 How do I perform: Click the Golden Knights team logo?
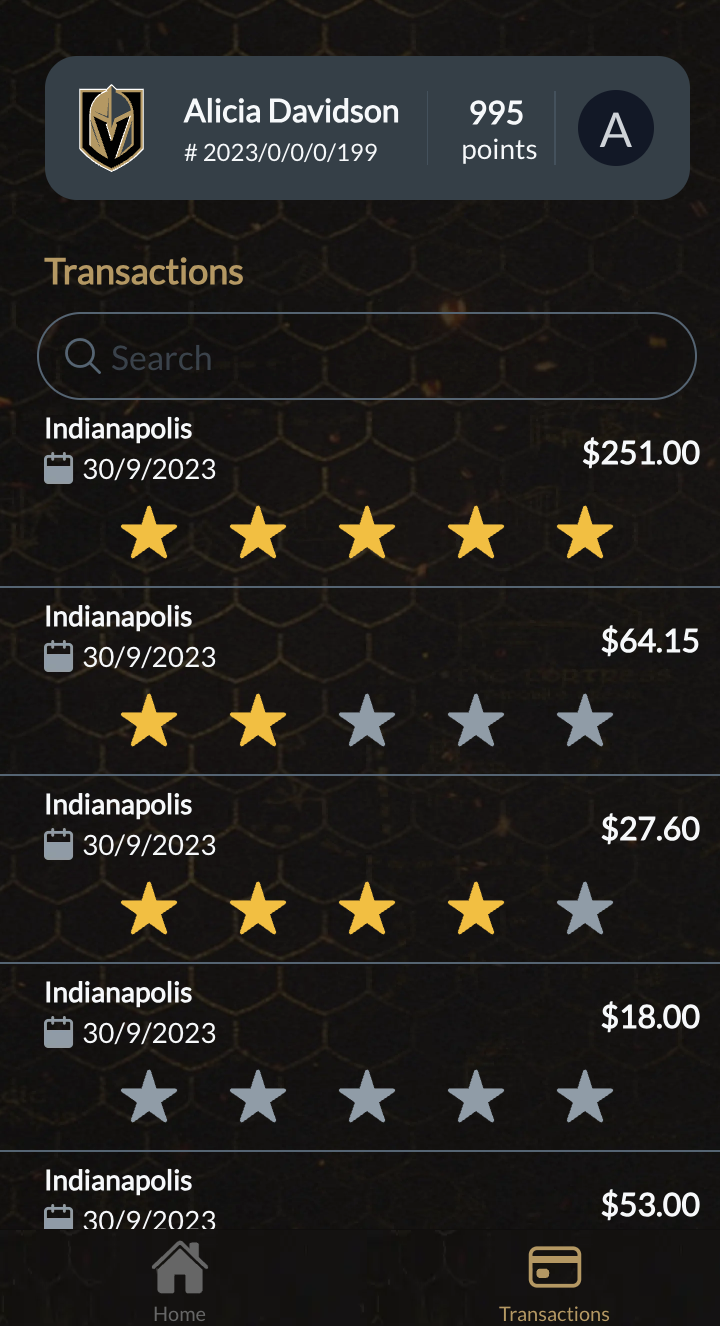coord(112,128)
